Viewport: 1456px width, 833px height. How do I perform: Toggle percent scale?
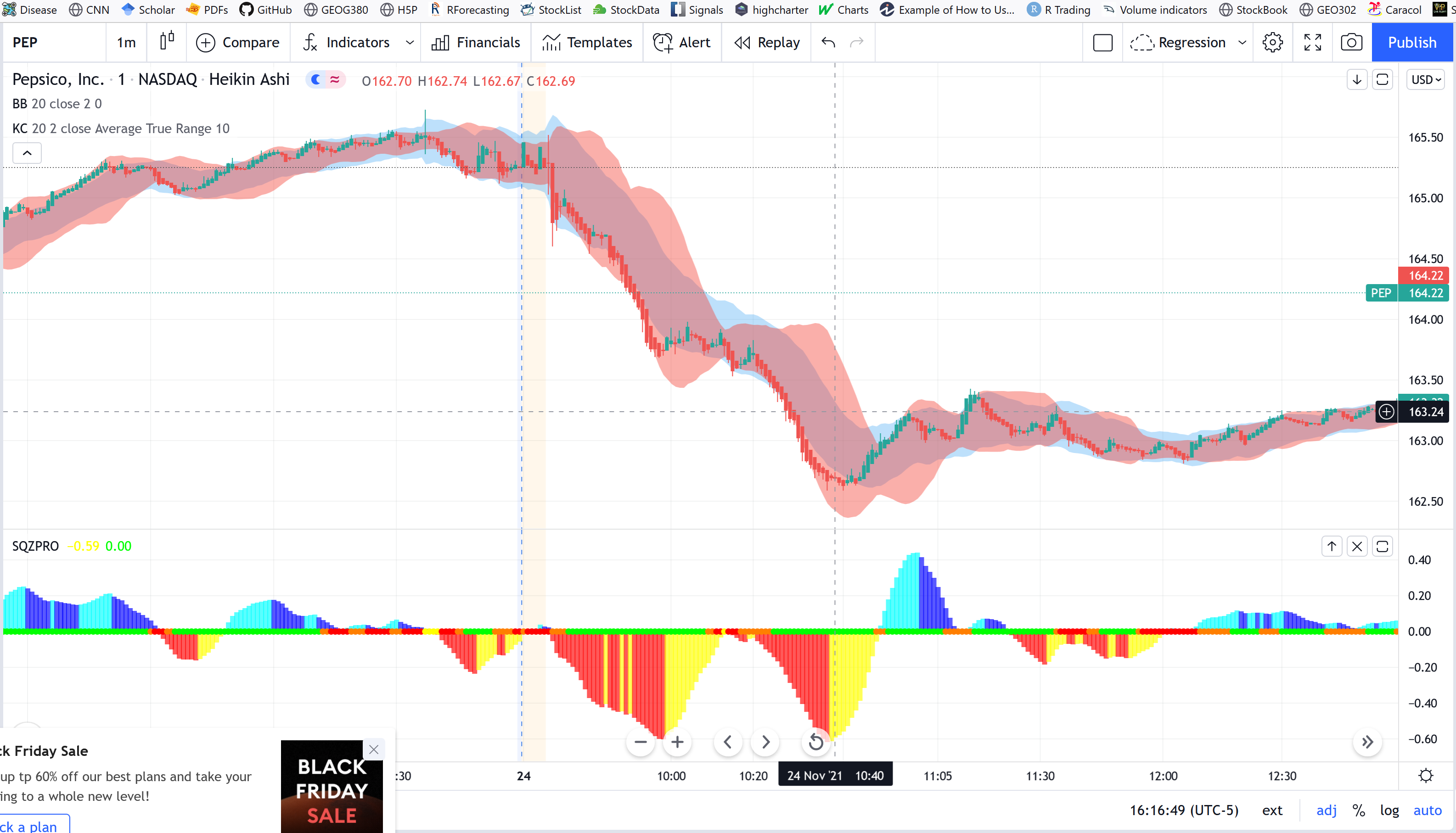tap(1359, 810)
